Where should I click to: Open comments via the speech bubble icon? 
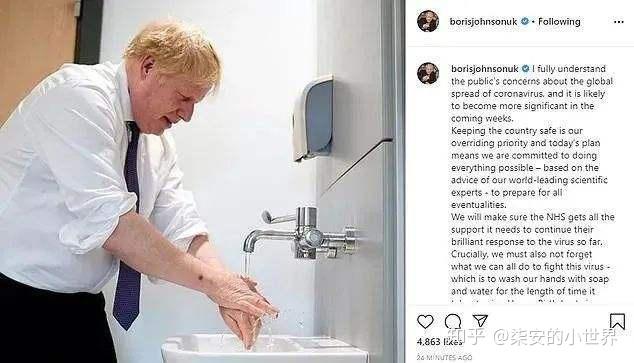coord(452,322)
